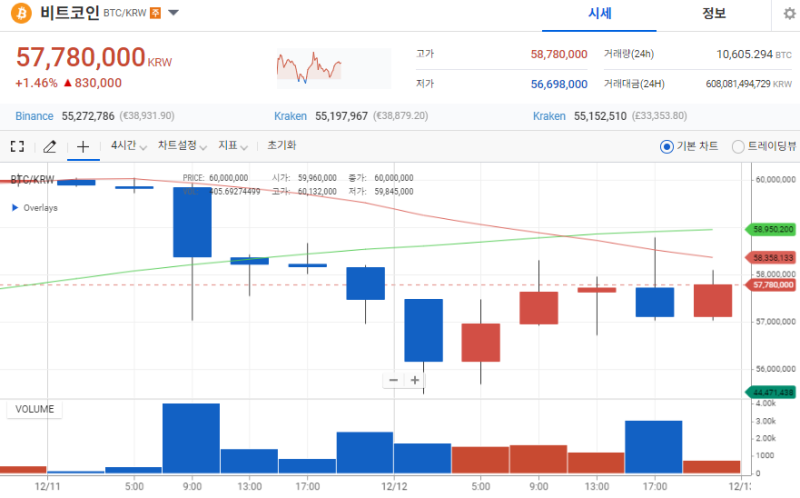Click the dark green 44,471,438 tag

pos(771,392)
